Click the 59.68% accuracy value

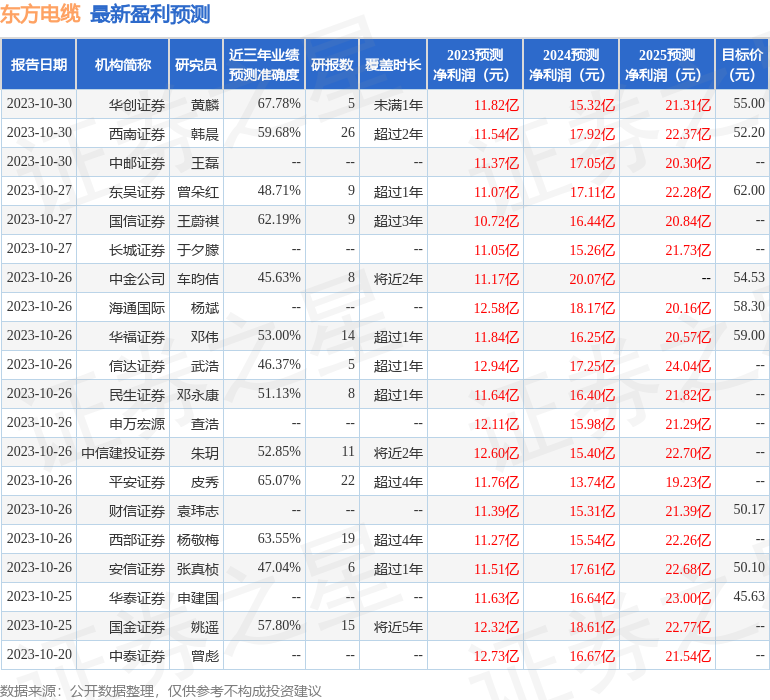279,132
